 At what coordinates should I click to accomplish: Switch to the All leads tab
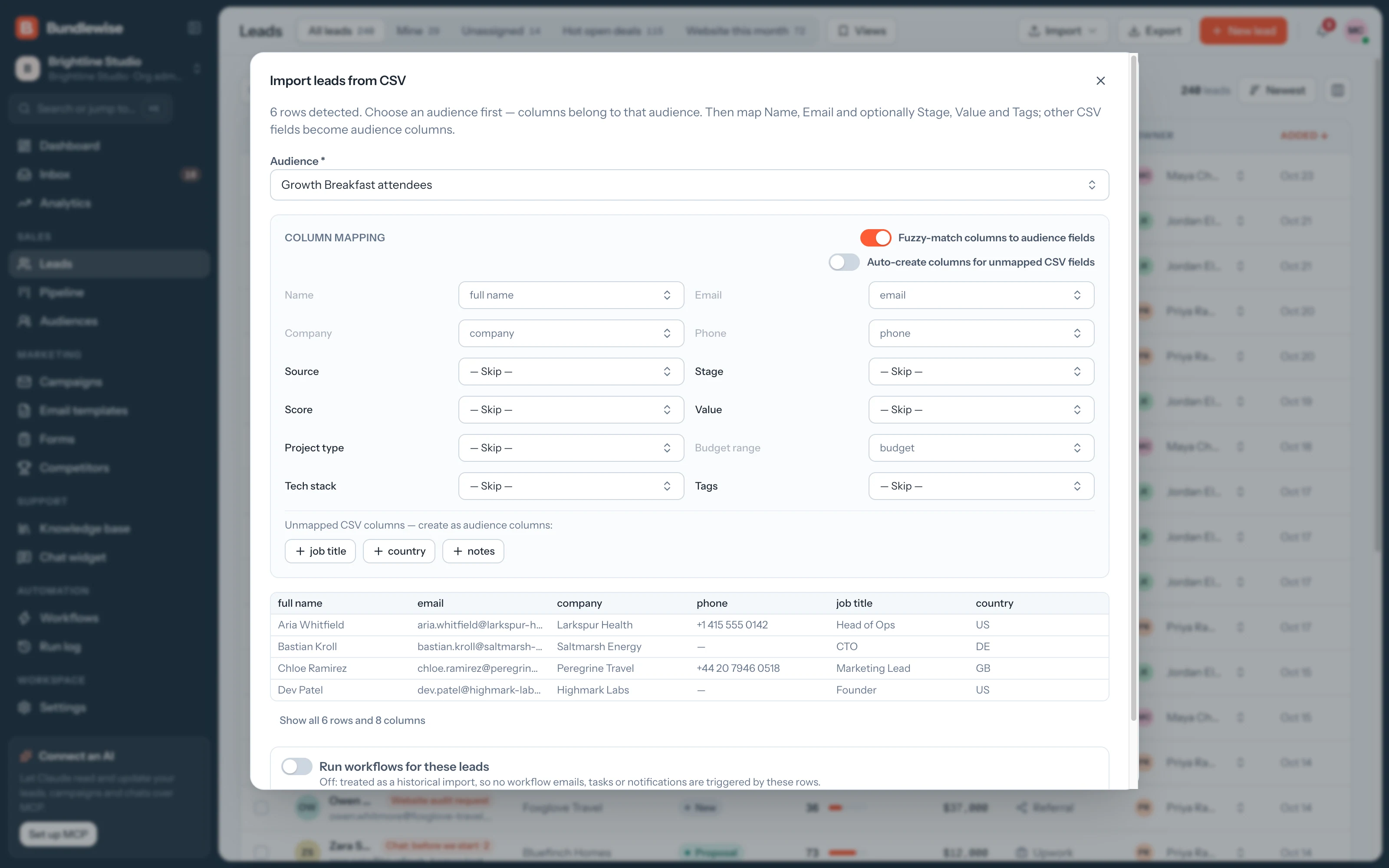point(341,31)
